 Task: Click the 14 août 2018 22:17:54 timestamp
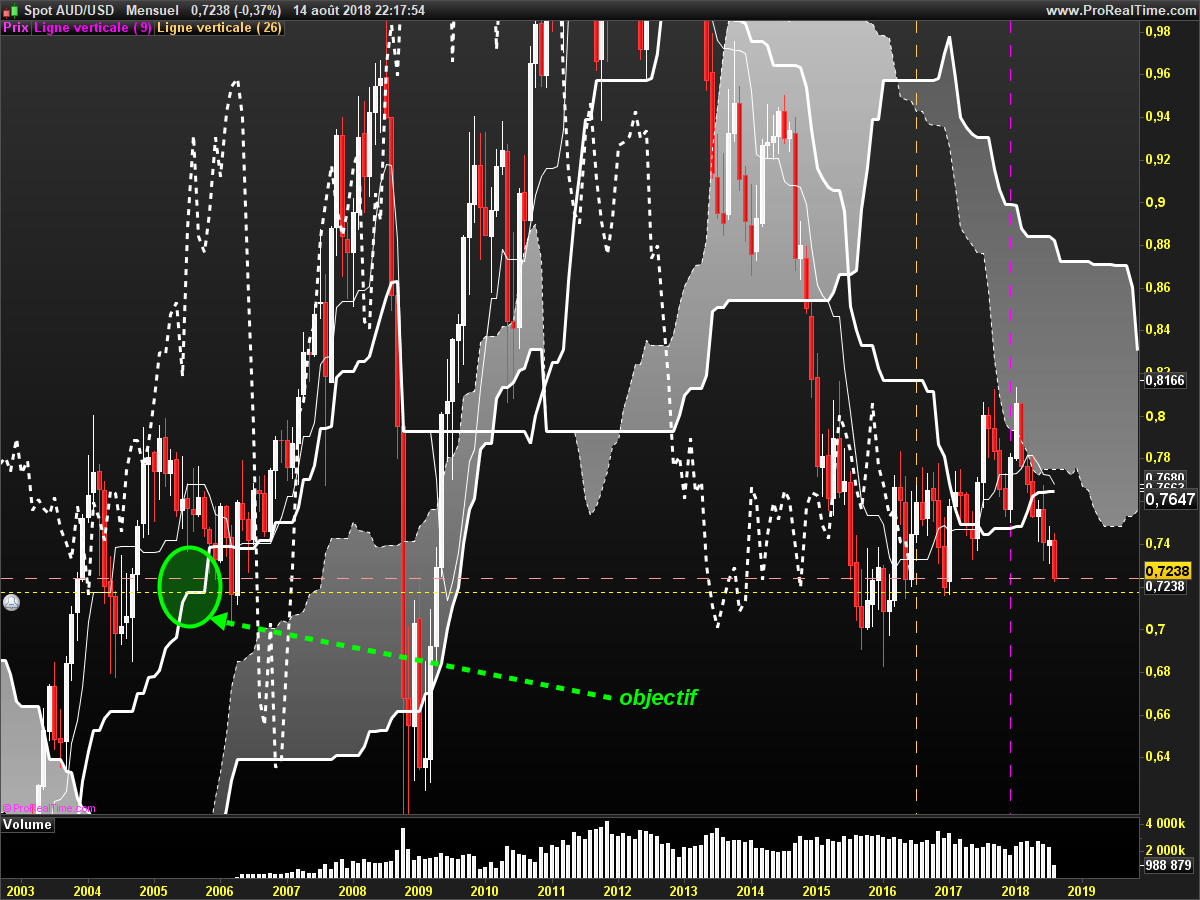tap(360, 10)
